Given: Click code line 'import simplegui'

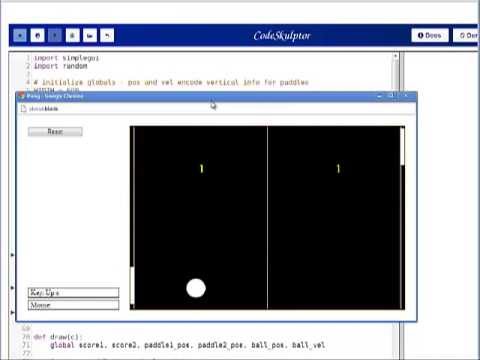Looking at the screenshot, I should pos(66,58).
